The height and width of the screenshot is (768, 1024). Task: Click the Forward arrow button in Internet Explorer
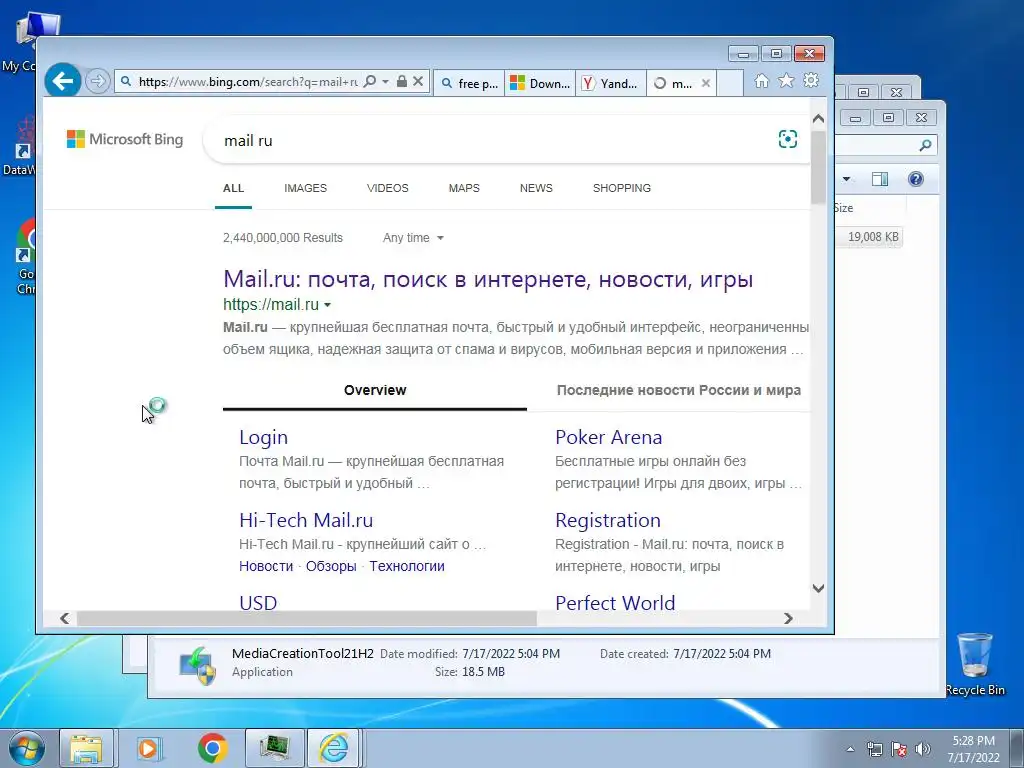click(x=97, y=82)
